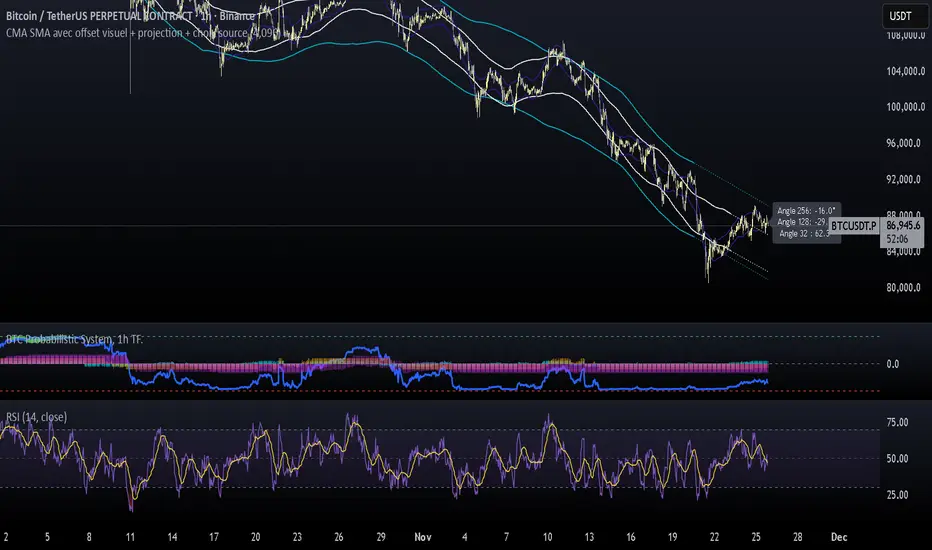Click date 11 on the time axis

click(130, 536)
